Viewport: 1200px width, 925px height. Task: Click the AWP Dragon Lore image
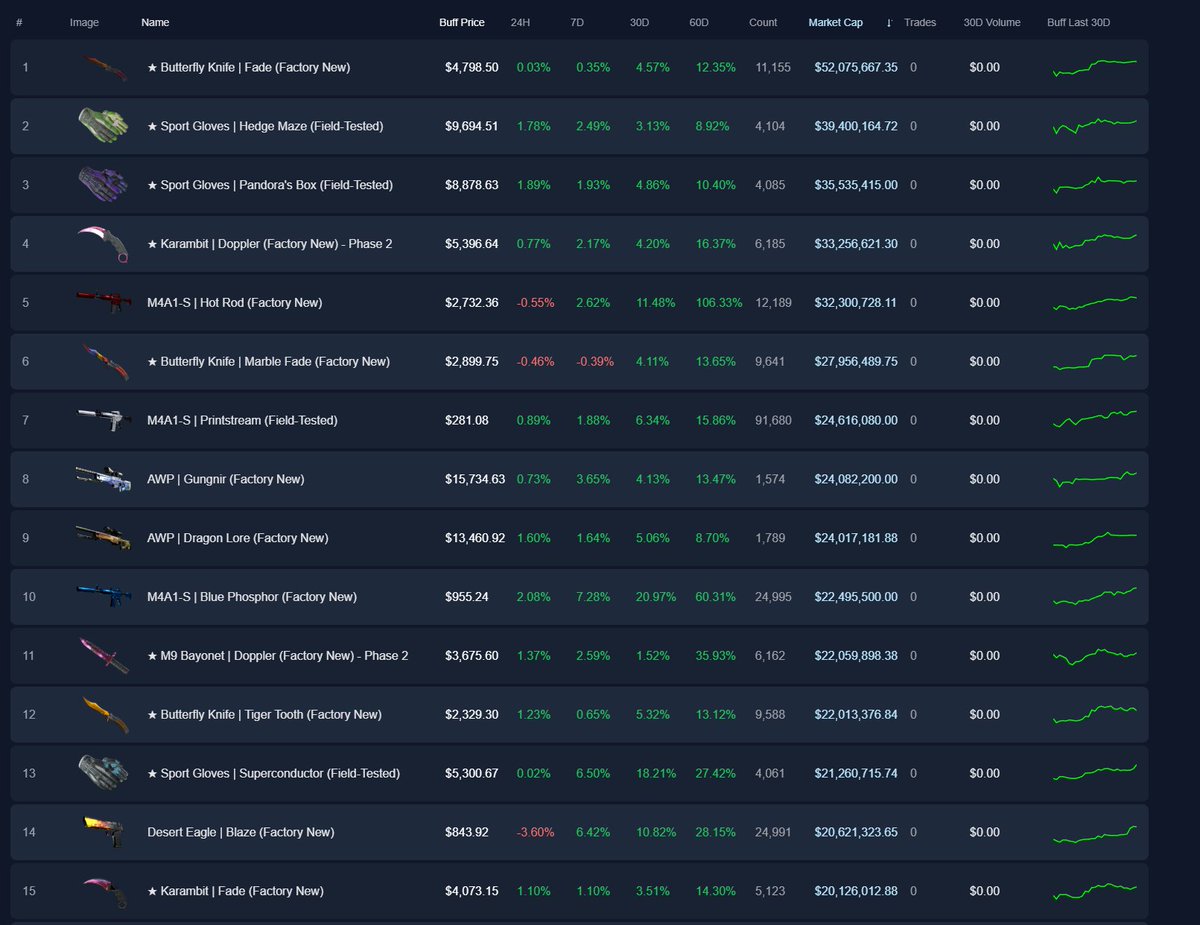[x=103, y=538]
